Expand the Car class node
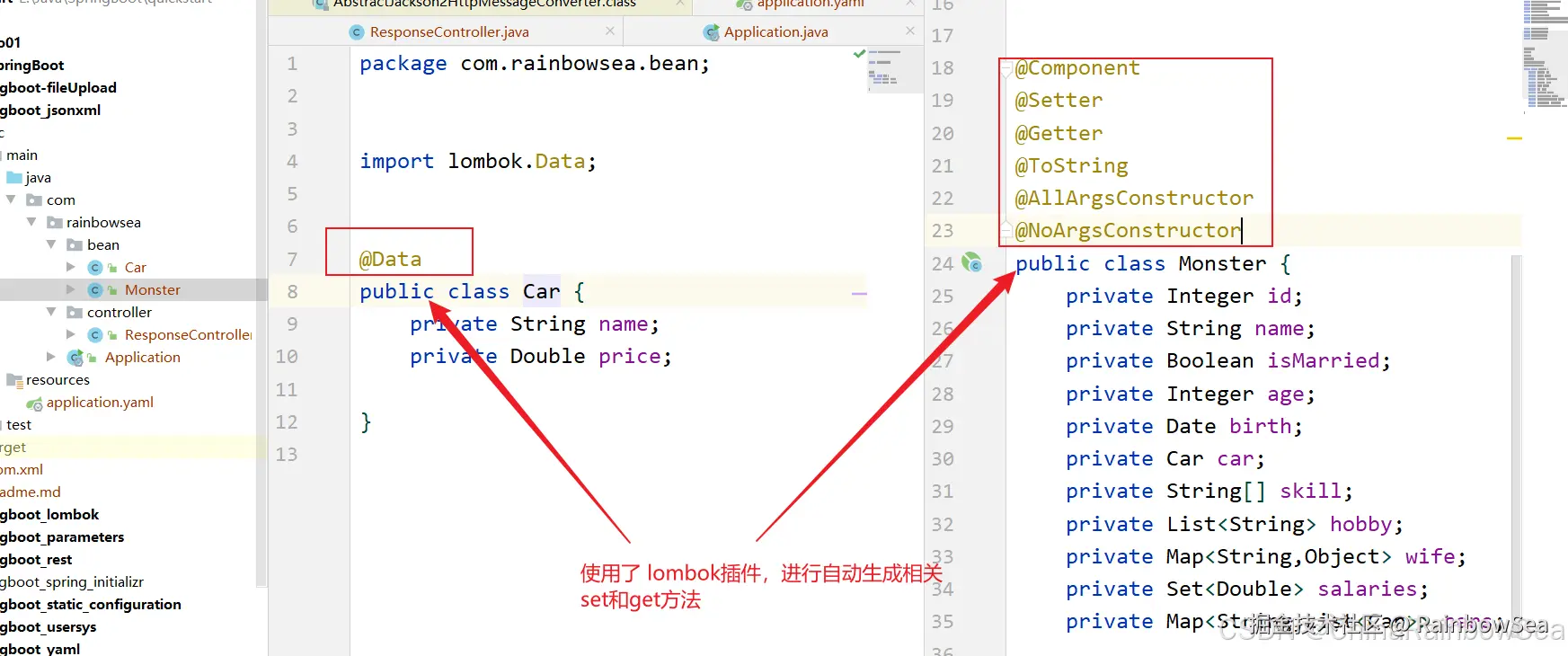The image size is (1568, 656). coord(71,267)
